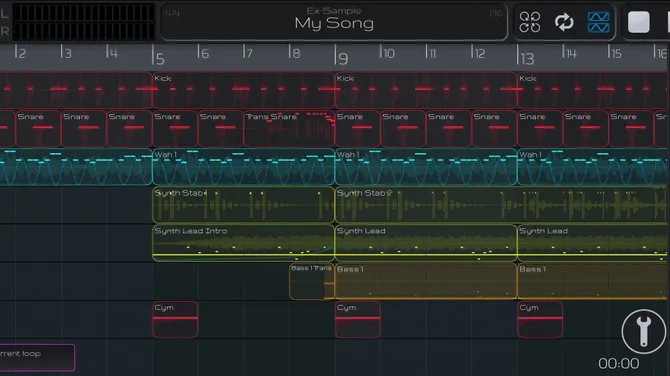Jump to bar 5 on the ruler

point(158,56)
